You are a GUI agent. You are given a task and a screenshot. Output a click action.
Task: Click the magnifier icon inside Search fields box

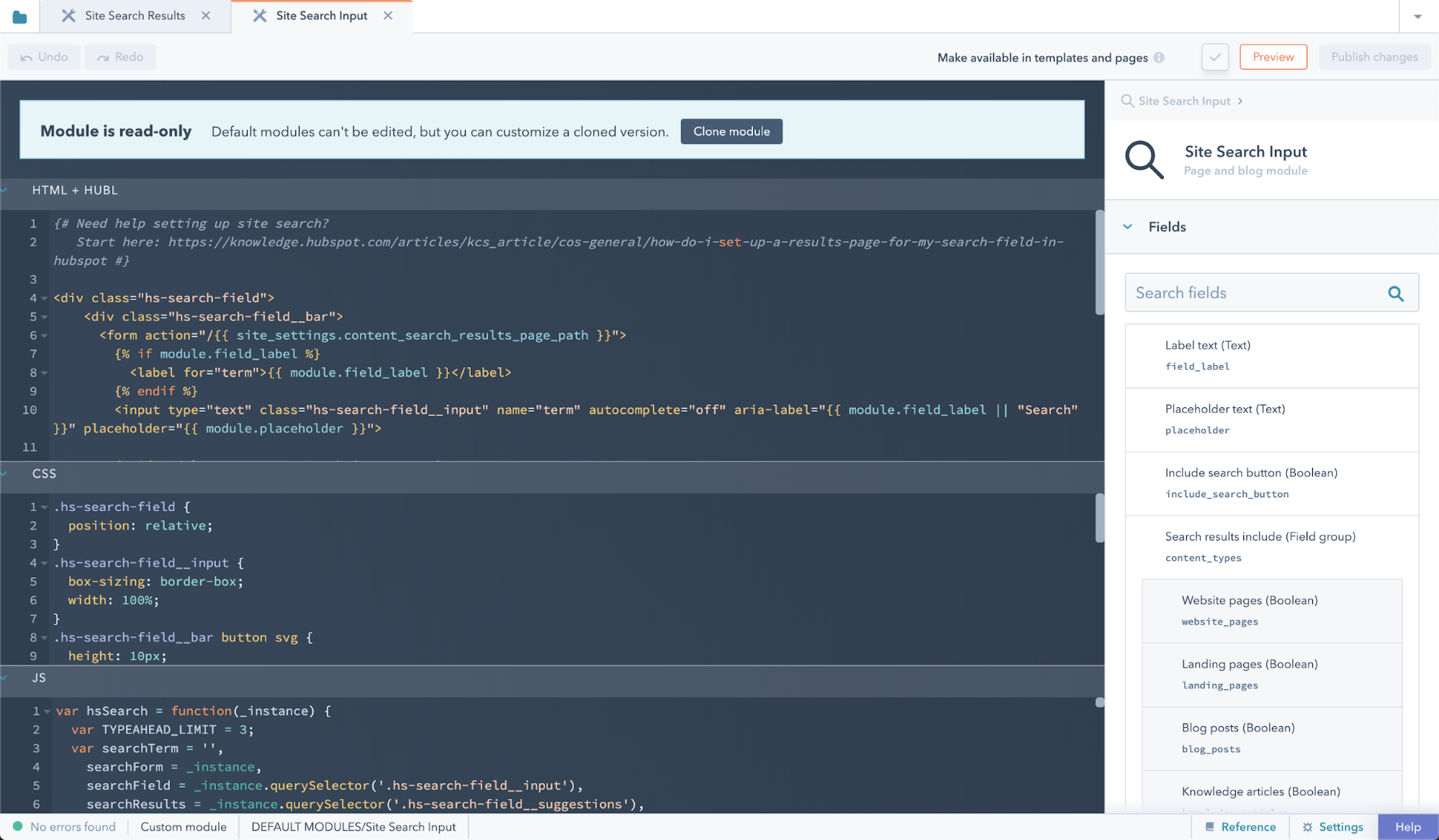1396,293
